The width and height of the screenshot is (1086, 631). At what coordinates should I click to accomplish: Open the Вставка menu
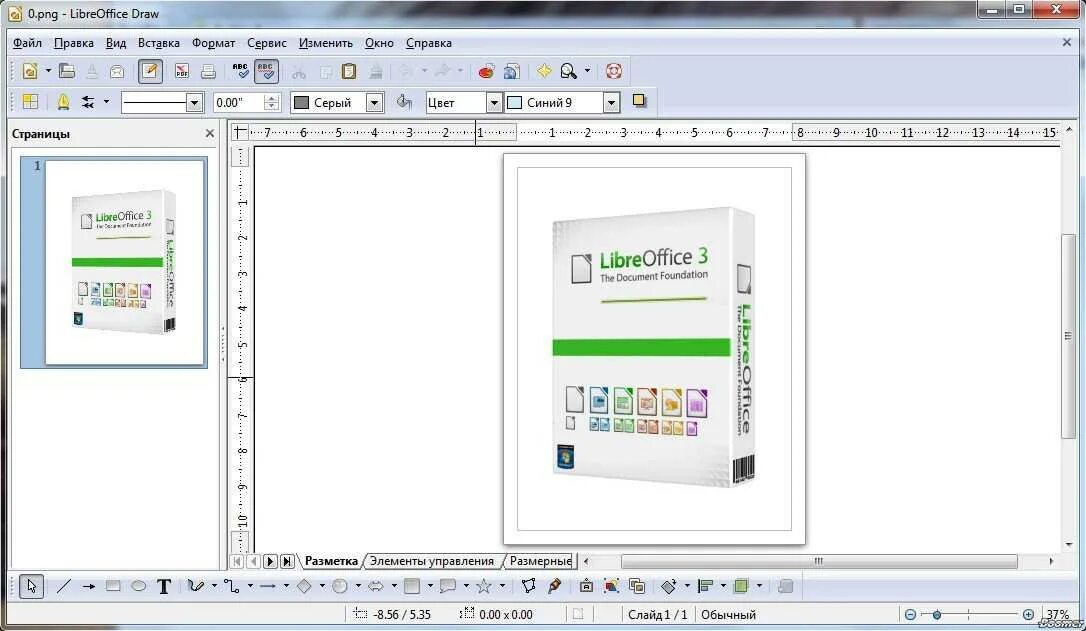pos(159,43)
